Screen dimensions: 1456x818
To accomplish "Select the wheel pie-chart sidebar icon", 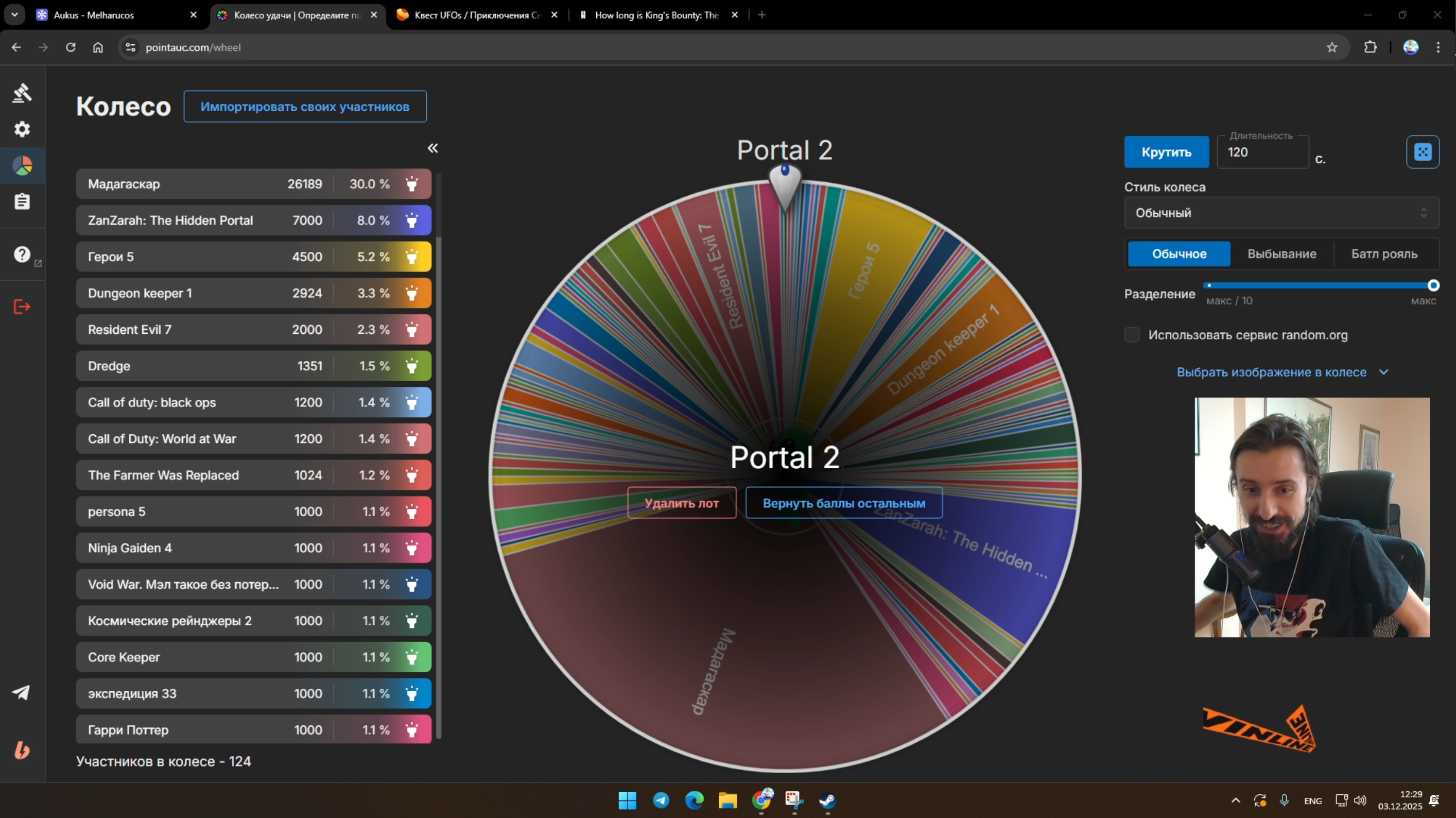I will pos(22,166).
